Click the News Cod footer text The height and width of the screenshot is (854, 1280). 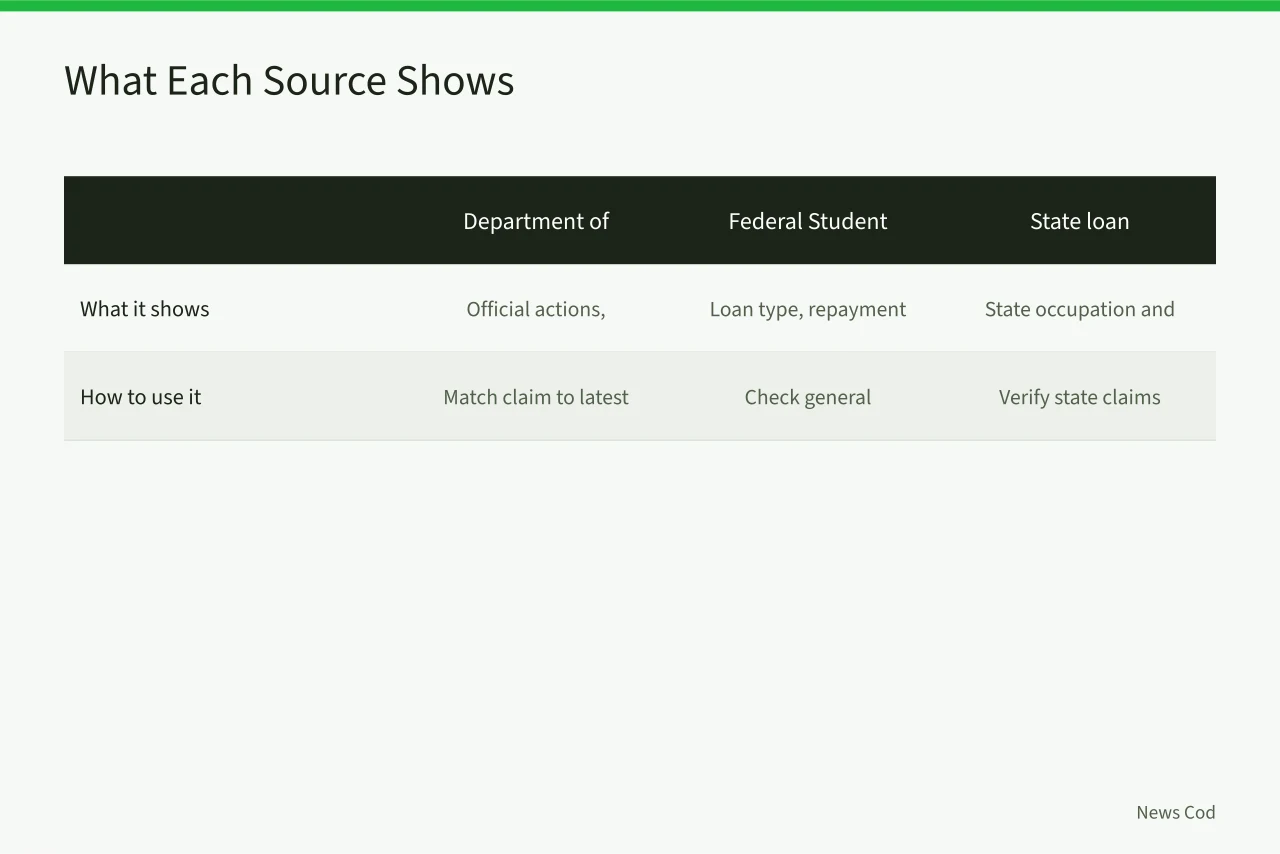1176,812
